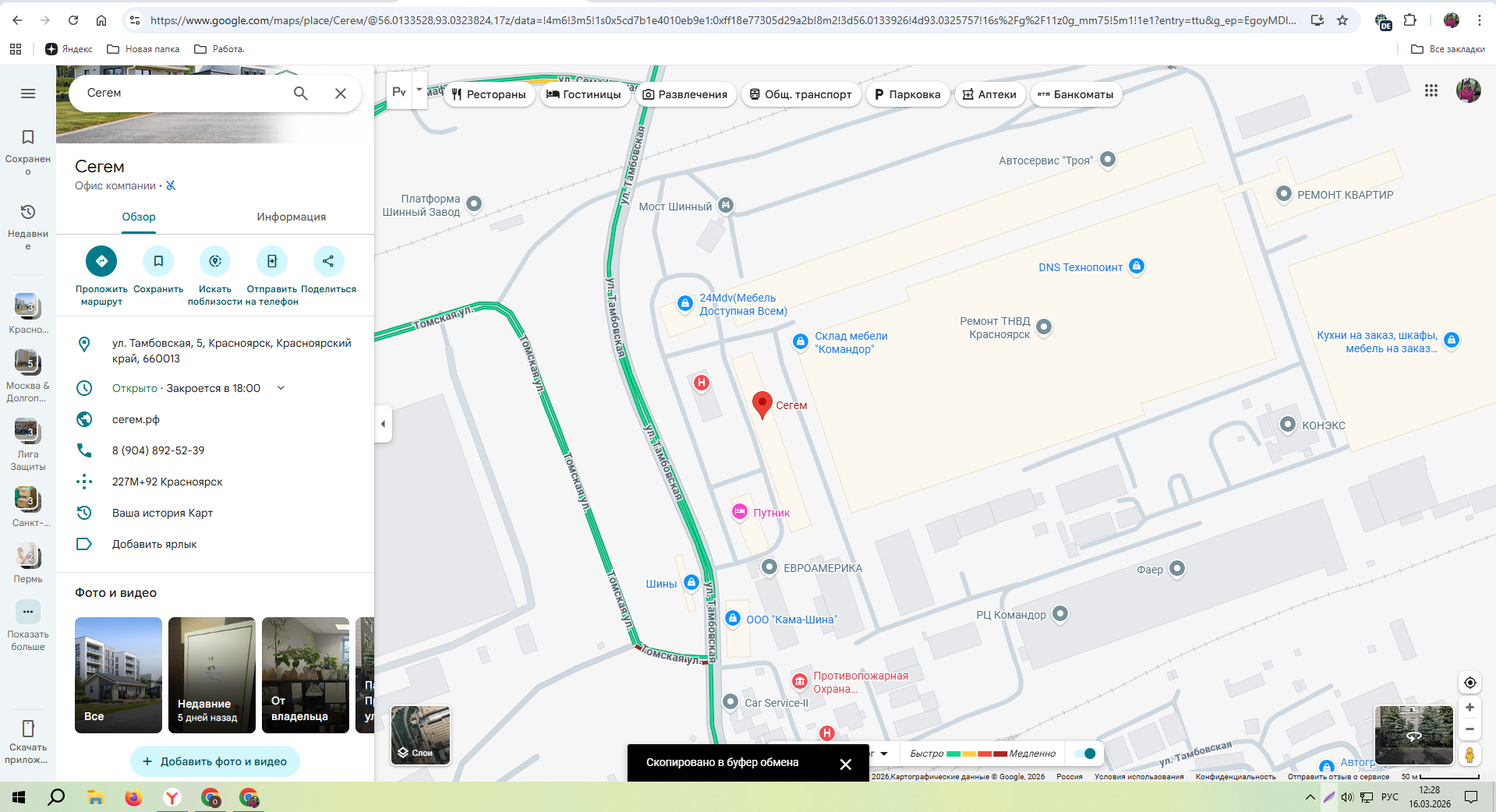Open the Street View preview thumbnail
1496x812 pixels.
point(1413,735)
